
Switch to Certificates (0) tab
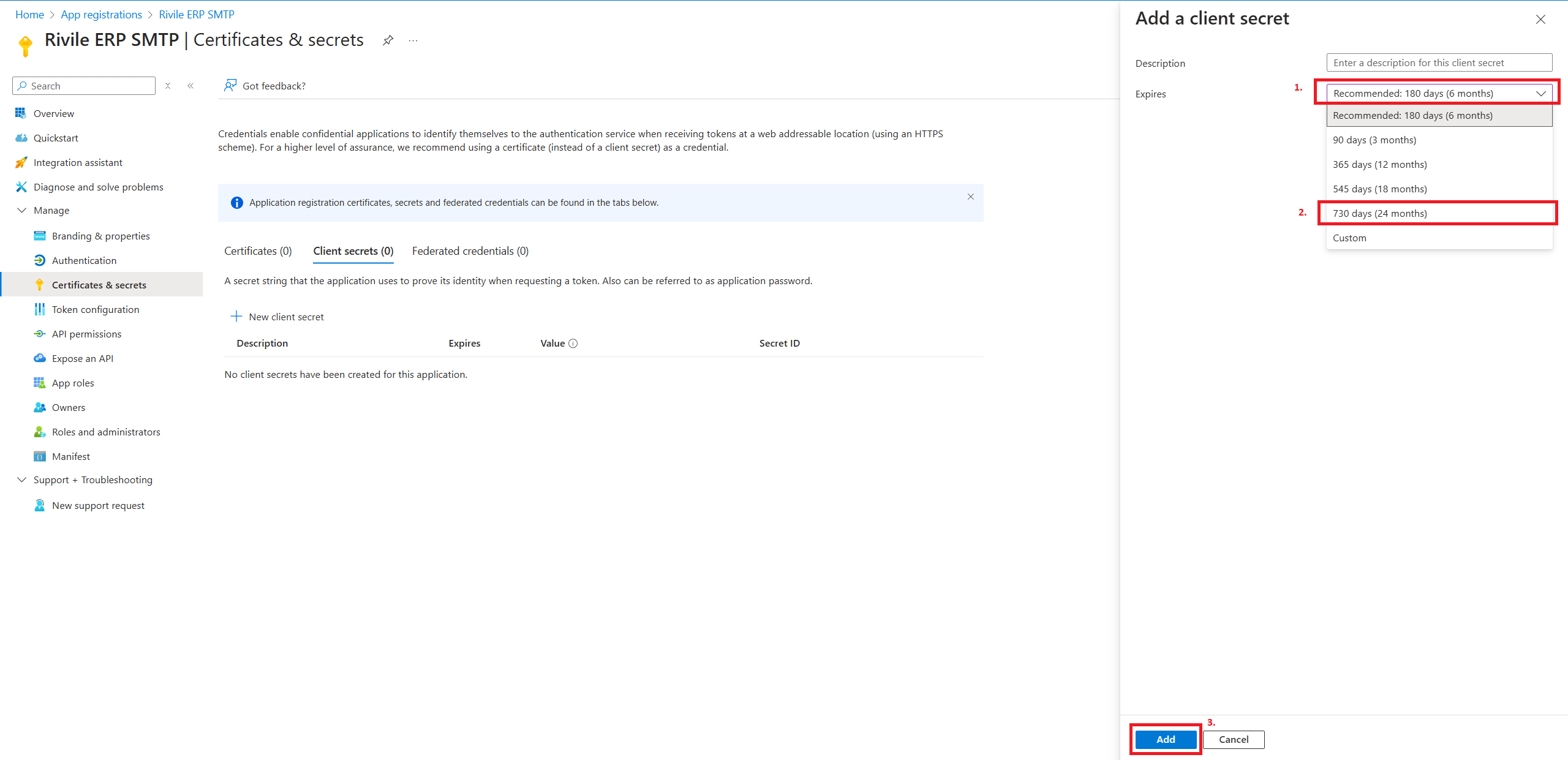pyautogui.click(x=258, y=251)
